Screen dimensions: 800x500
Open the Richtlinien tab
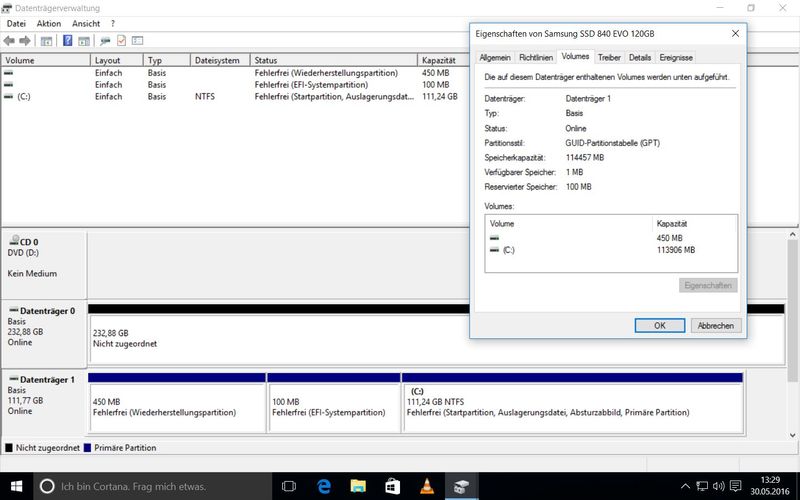pyautogui.click(x=535, y=58)
